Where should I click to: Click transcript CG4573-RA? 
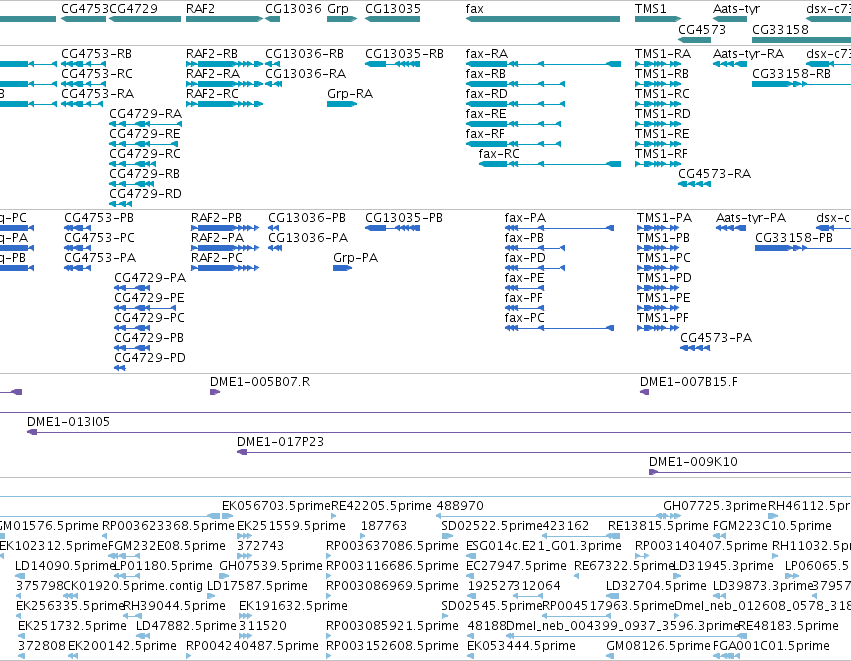point(714,174)
